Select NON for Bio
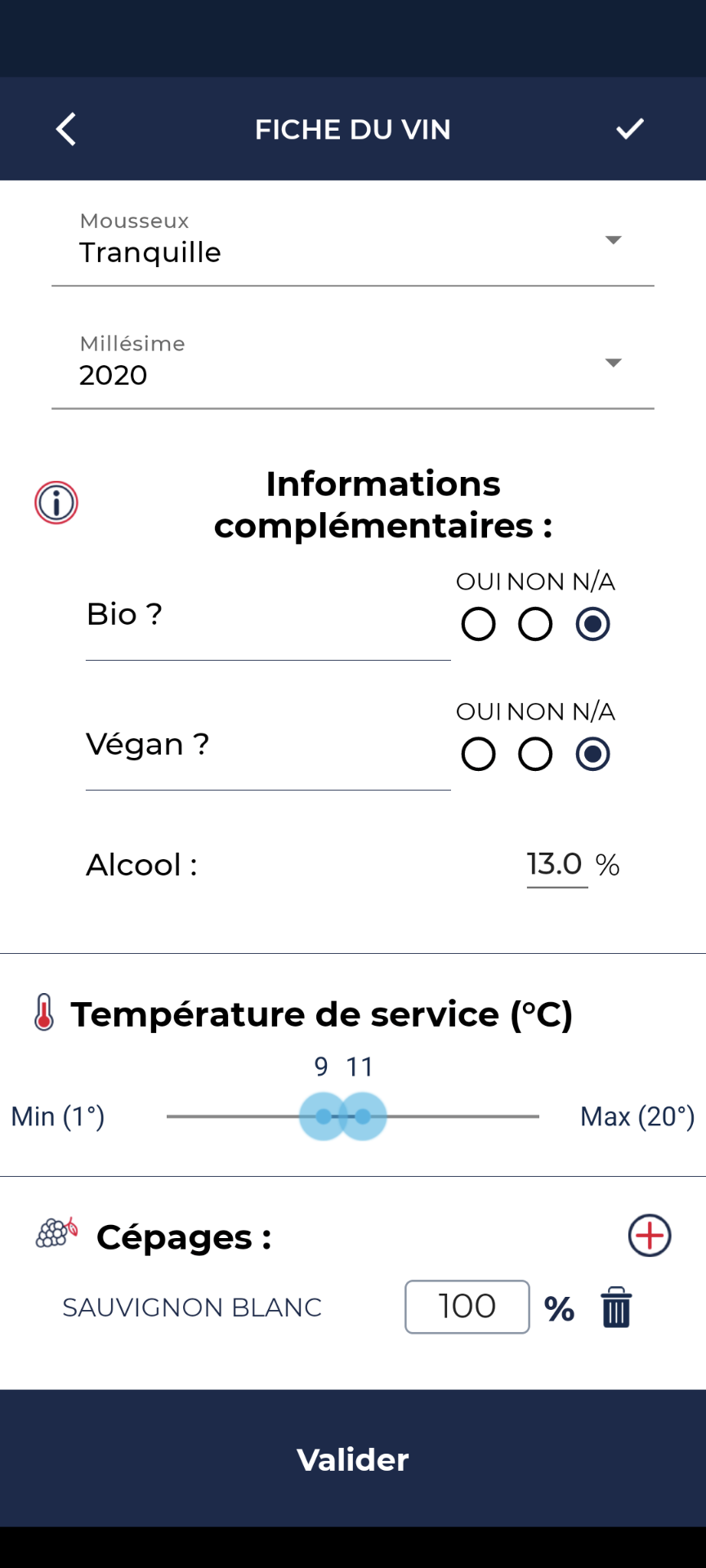This screenshot has height=1568, width=706. (x=535, y=625)
